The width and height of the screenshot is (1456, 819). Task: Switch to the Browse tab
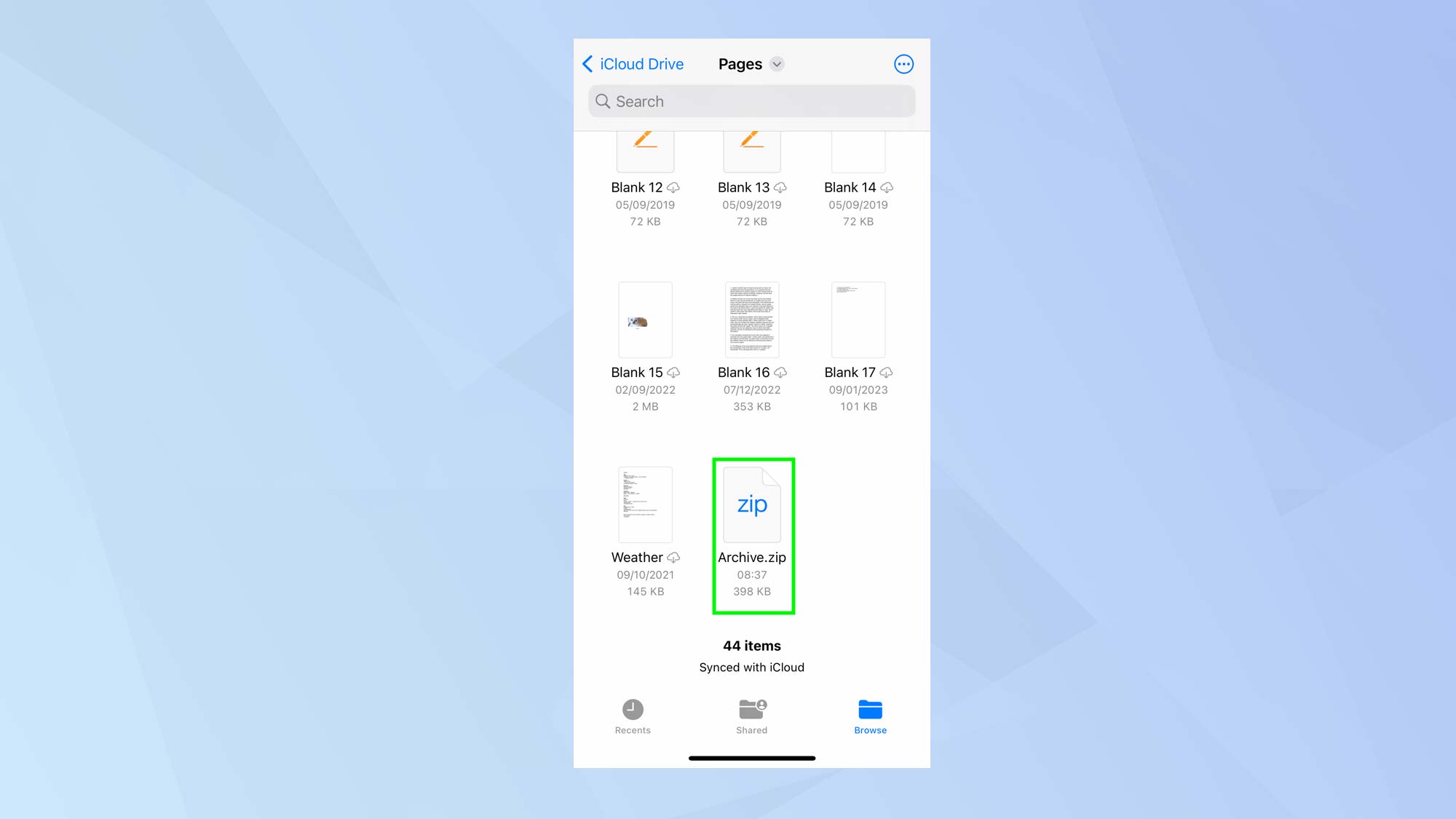click(x=869, y=716)
